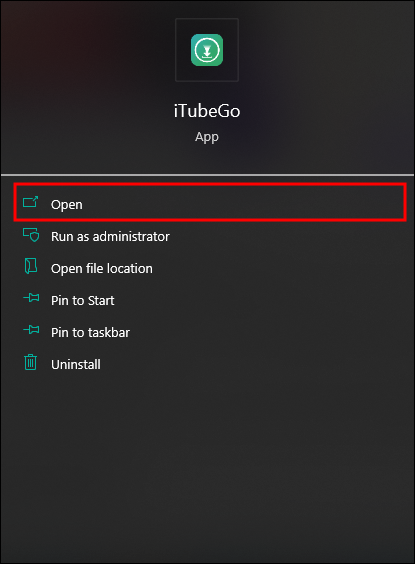Screen dimensions: 415x564
Task: Select the Open menu entry text
Action: [67, 205]
